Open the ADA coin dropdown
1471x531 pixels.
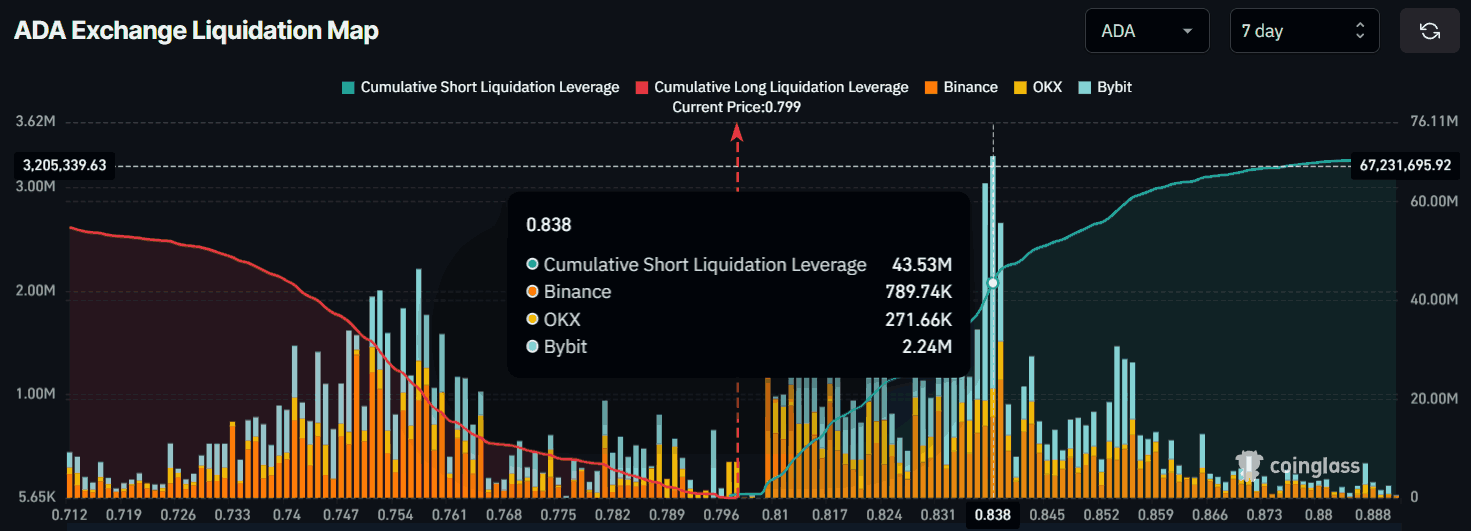pos(1146,31)
